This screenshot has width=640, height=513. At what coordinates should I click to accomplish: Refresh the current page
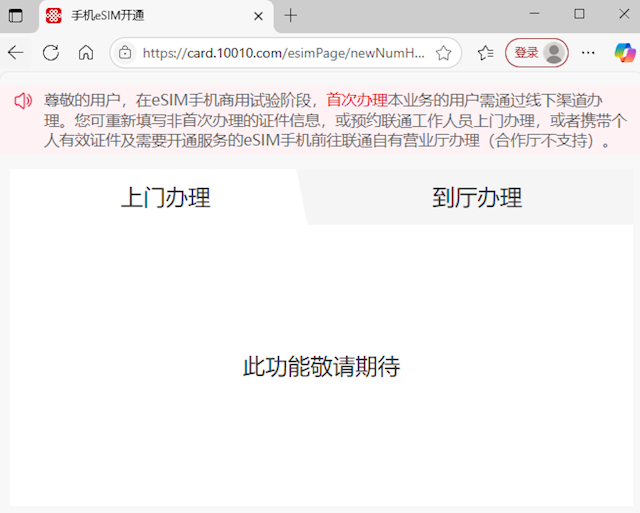click(51, 53)
